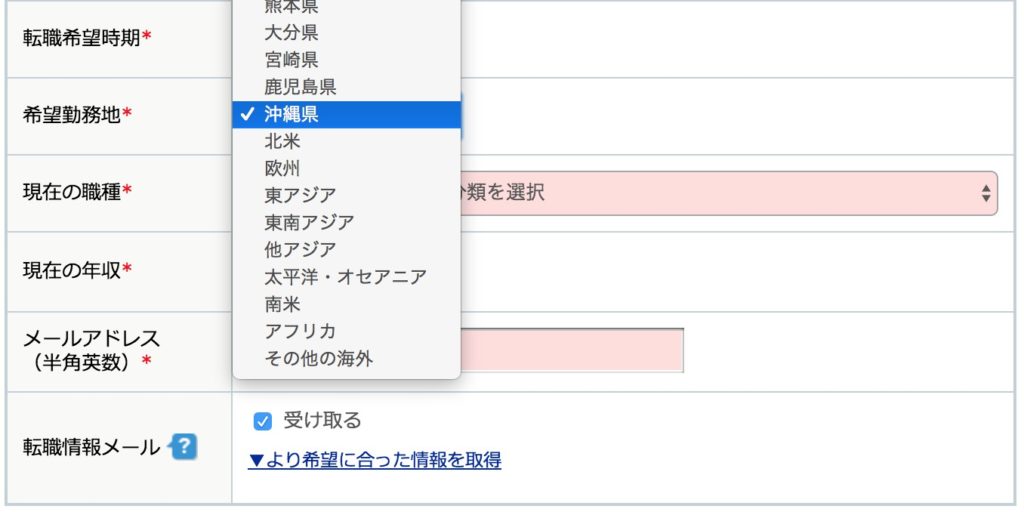Select 大分県 option

click(x=347, y=33)
